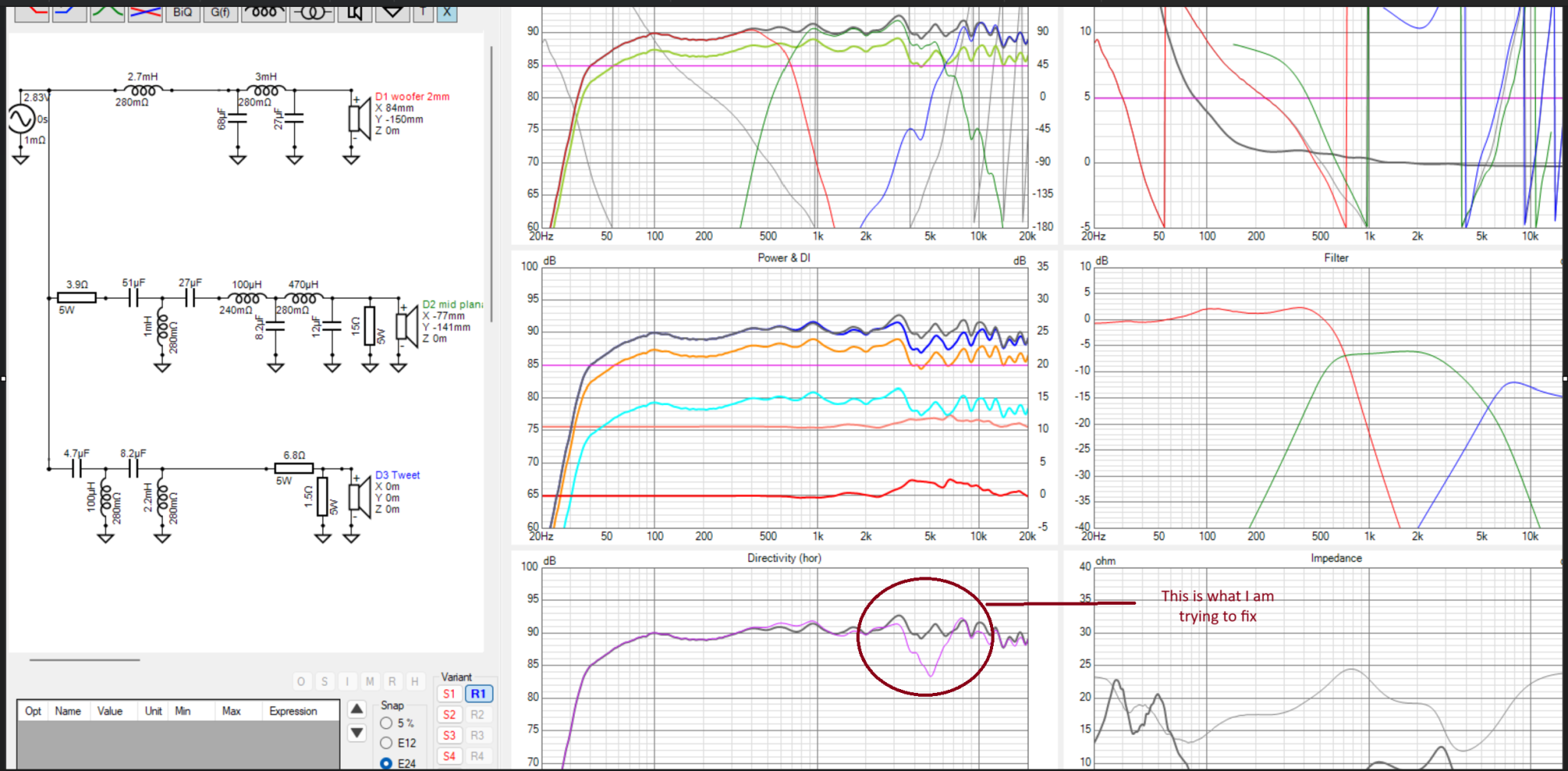The height and width of the screenshot is (771, 1568).
Task: Activate the R3 variant button
Action: tap(478, 735)
